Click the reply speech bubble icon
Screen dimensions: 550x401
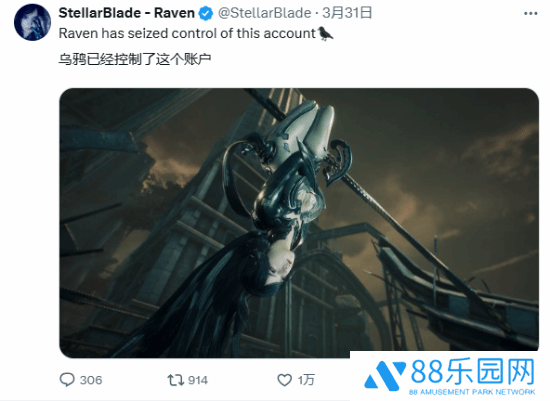(67, 380)
